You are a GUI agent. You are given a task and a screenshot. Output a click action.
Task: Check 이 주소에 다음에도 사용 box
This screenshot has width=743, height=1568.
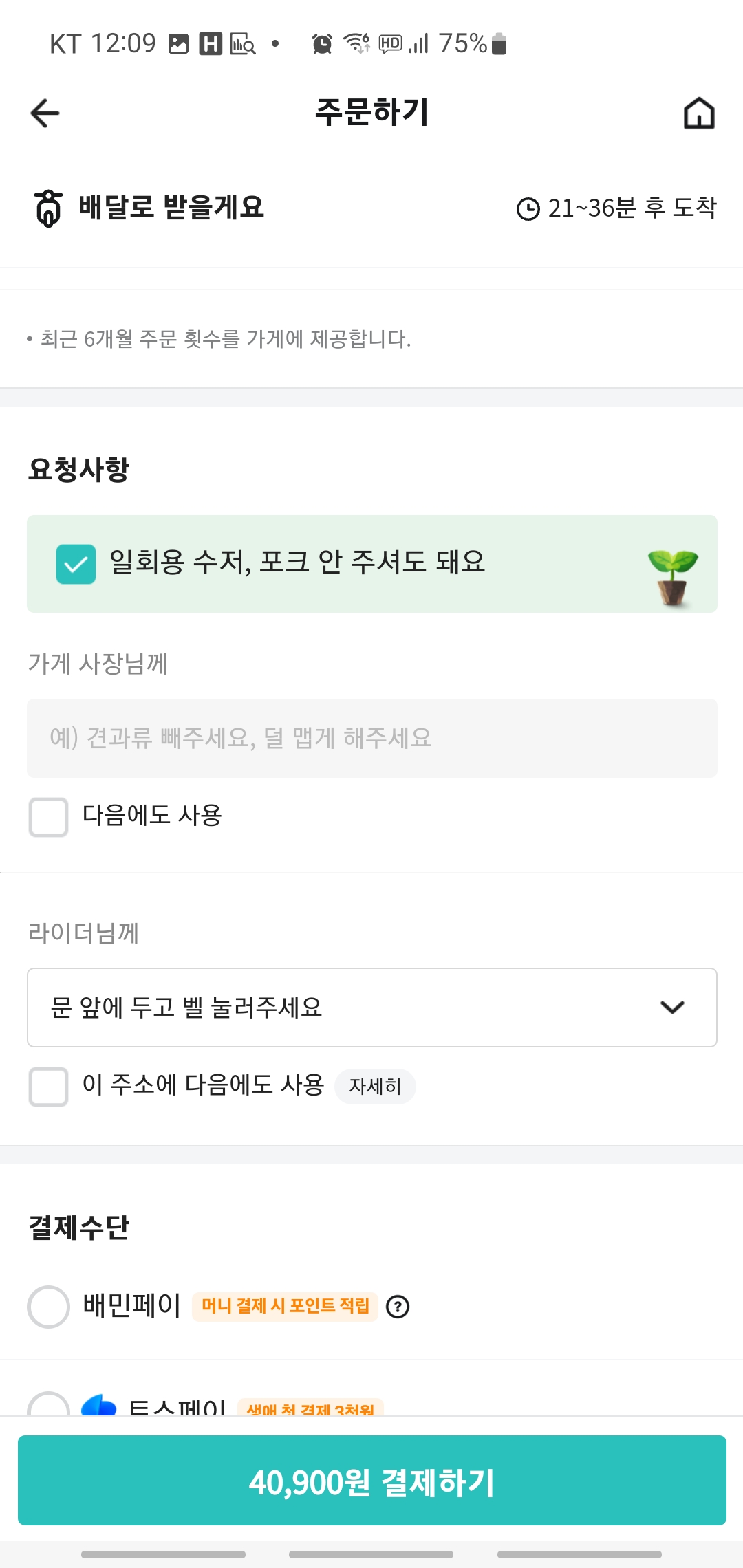click(48, 1087)
